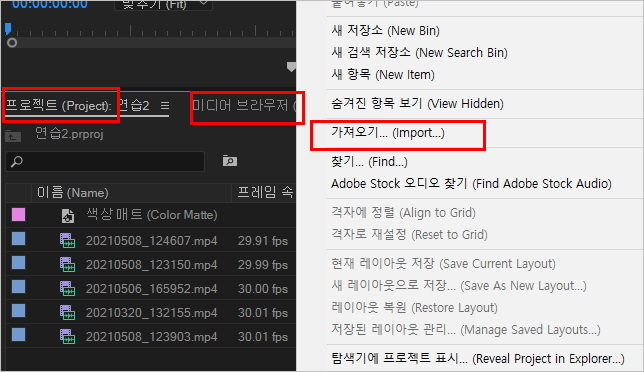
Task: Select 숨겨진 항목 보기 (View Hidden)
Action: click(417, 103)
